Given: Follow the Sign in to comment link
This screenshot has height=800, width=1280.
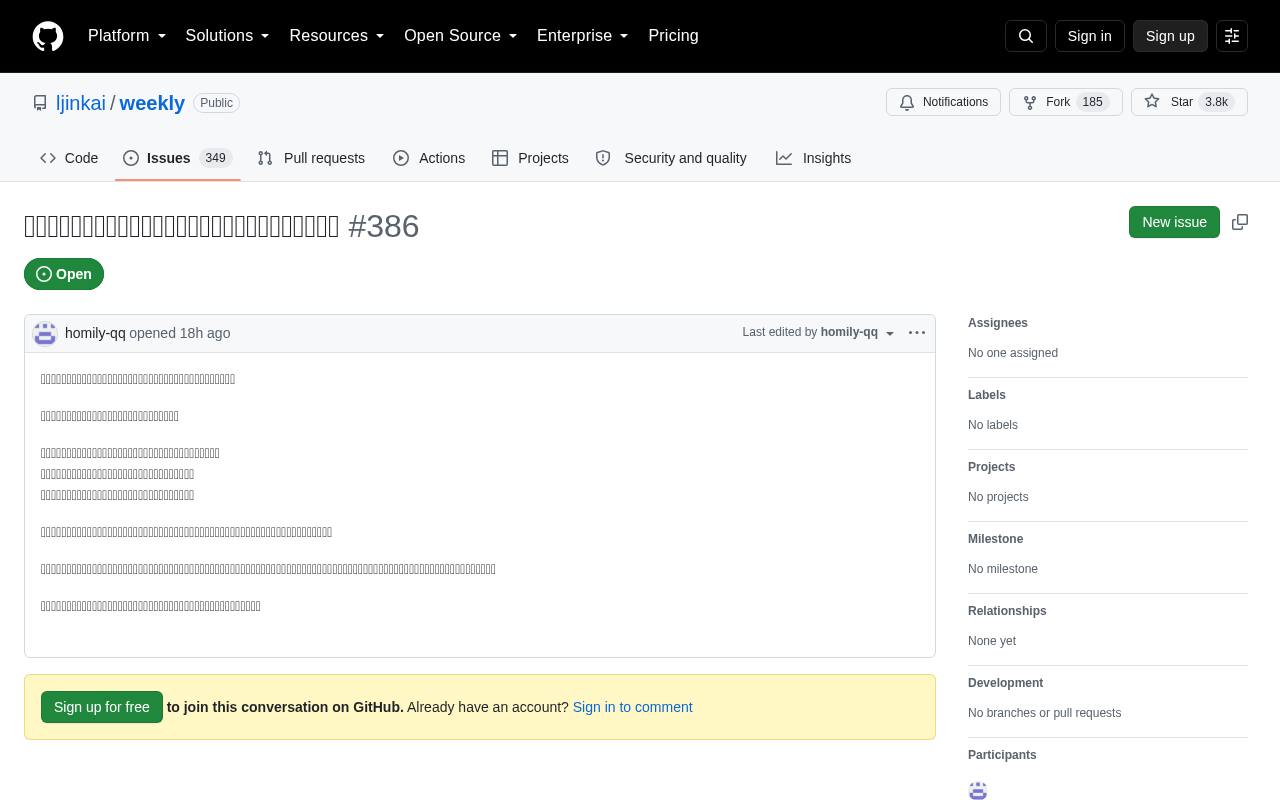Looking at the screenshot, I should [632, 707].
